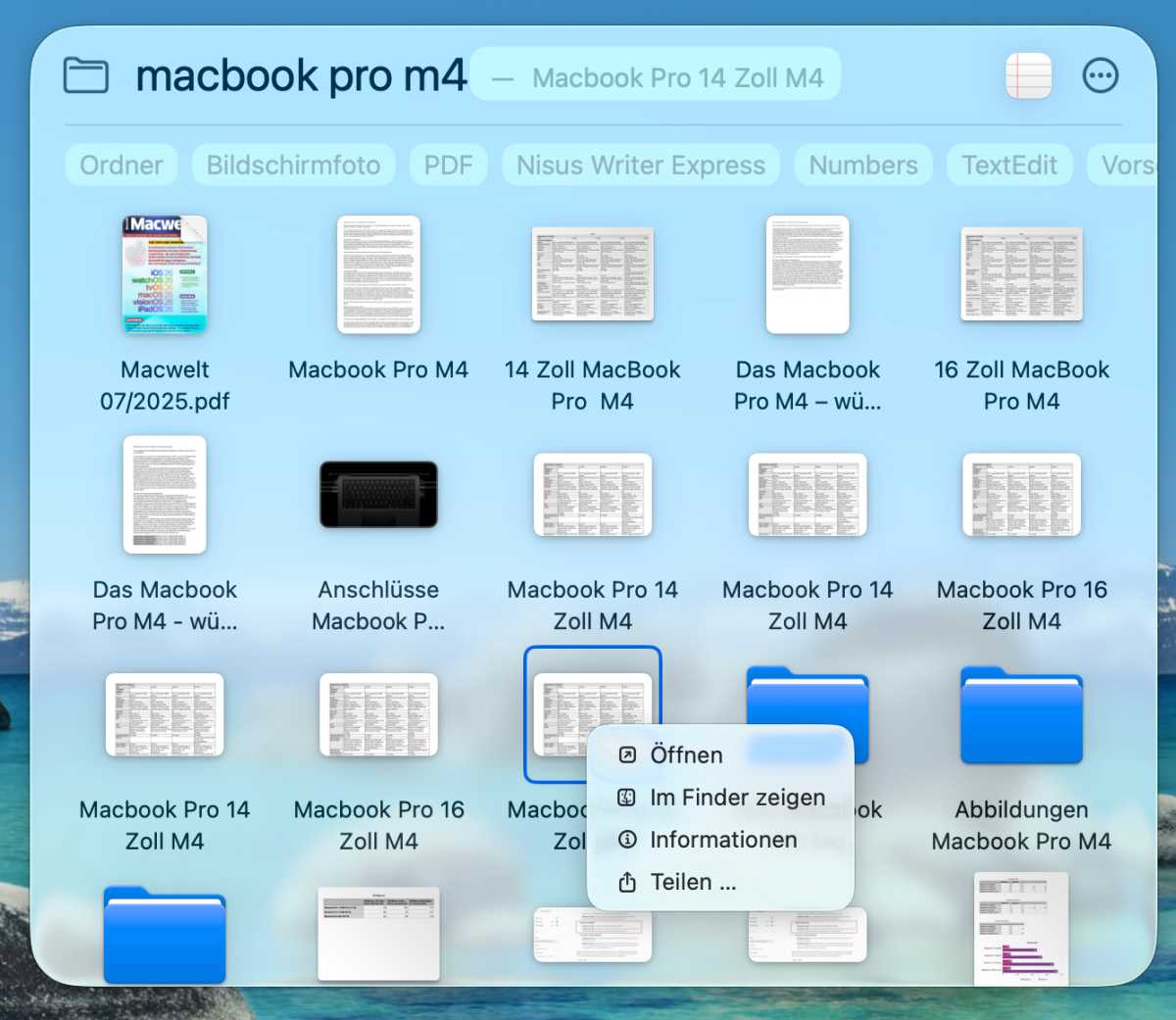The width and height of the screenshot is (1176, 1020).
Task: Open the ellipsis menu in the corner
Action: click(x=1100, y=75)
